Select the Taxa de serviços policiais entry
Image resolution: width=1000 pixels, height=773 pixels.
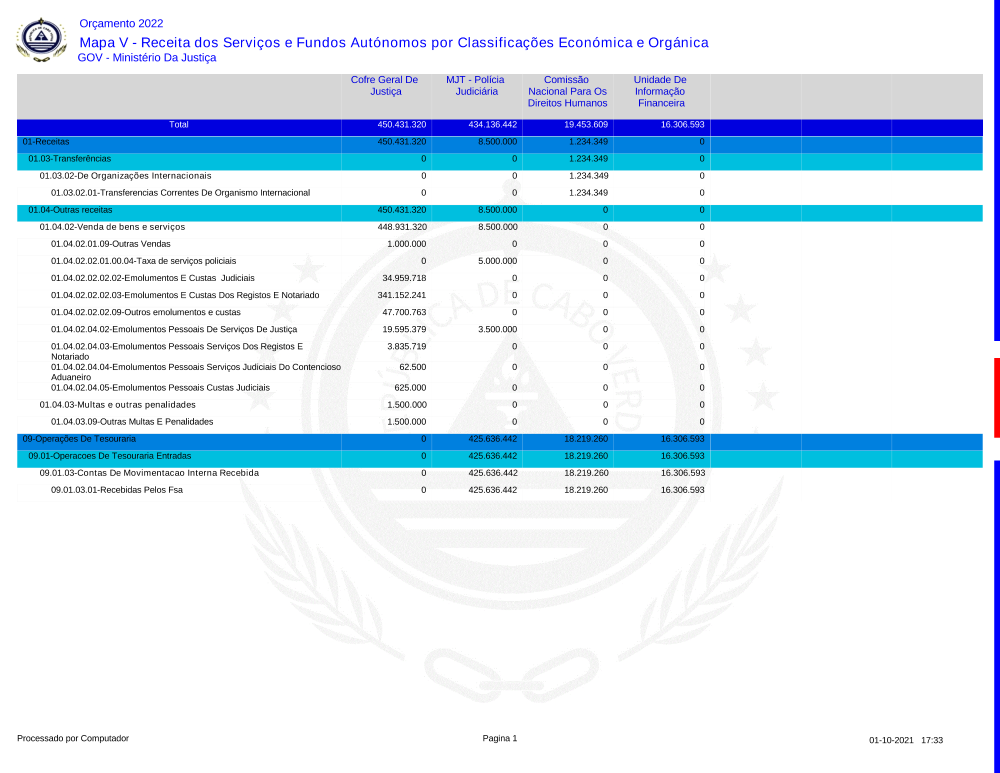click(x=143, y=261)
